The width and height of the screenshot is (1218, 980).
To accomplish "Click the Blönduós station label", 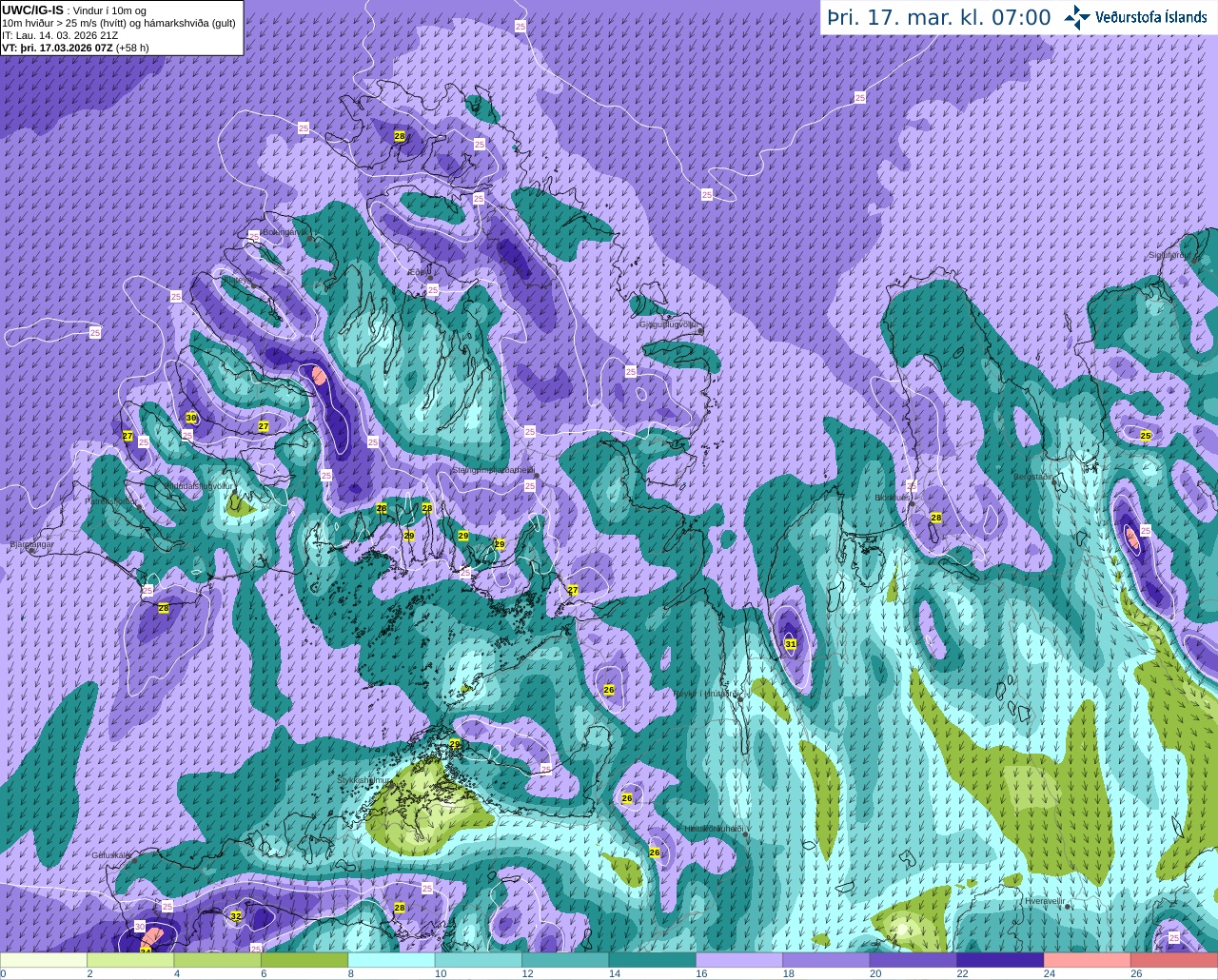I will pyautogui.click(x=893, y=498).
